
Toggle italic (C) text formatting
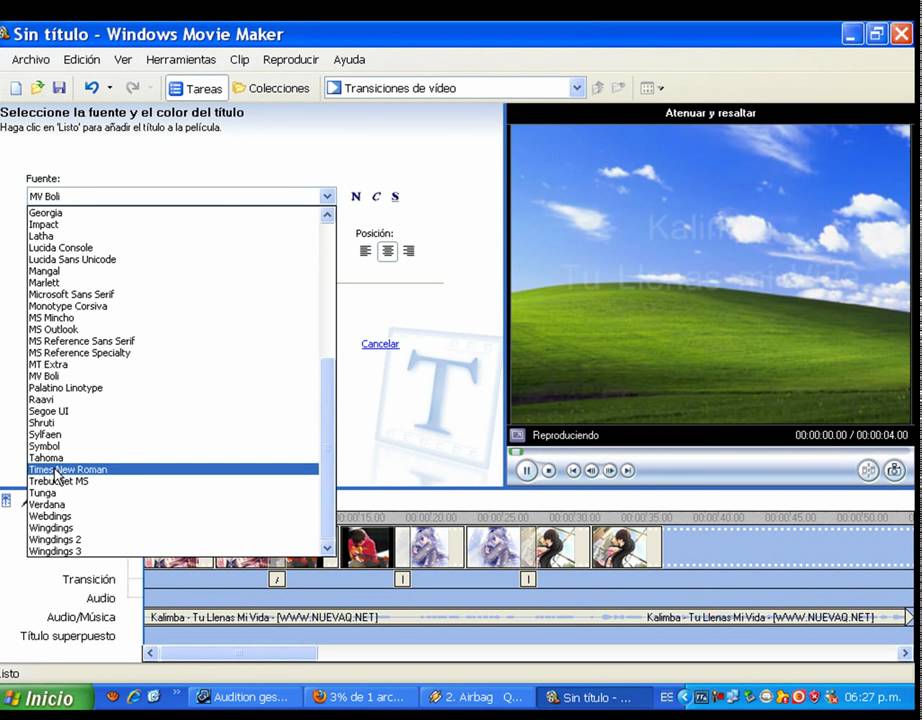[376, 196]
